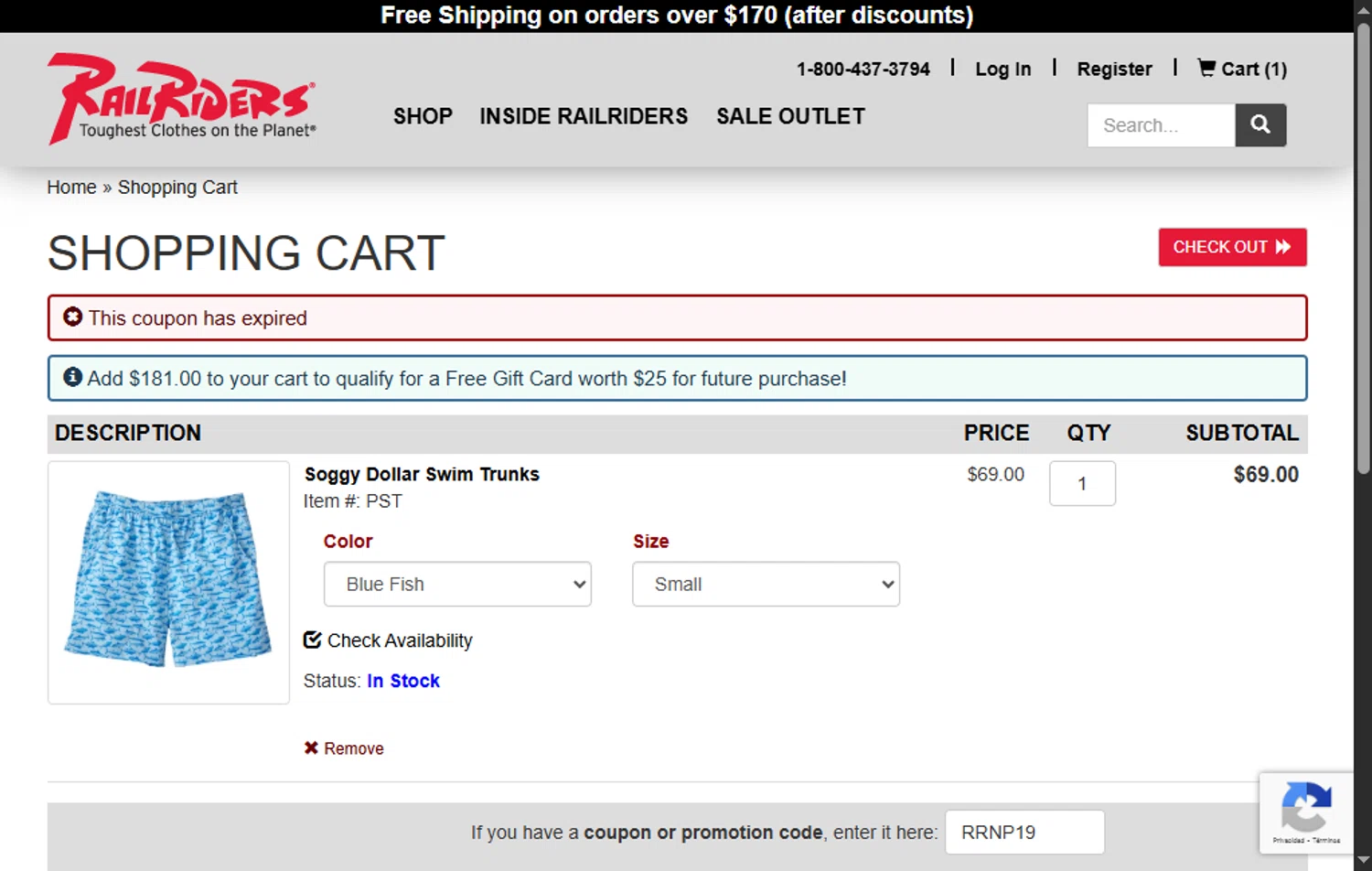Click the coupon code field with RRNP19

click(1024, 832)
